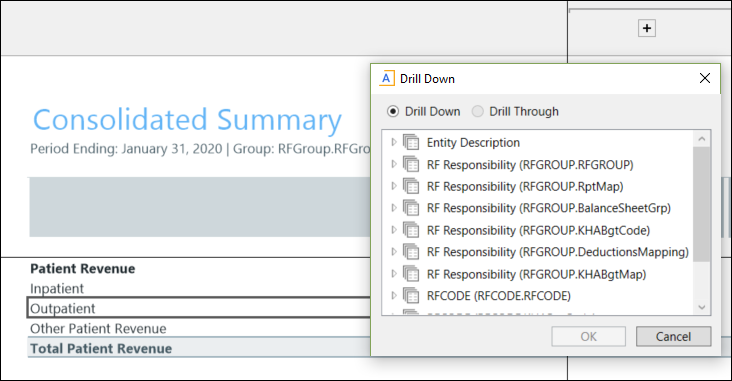Image resolution: width=732 pixels, height=381 pixels.
Task: Click the Period Ending January 31, 2020 text
Action: [126, 148]
